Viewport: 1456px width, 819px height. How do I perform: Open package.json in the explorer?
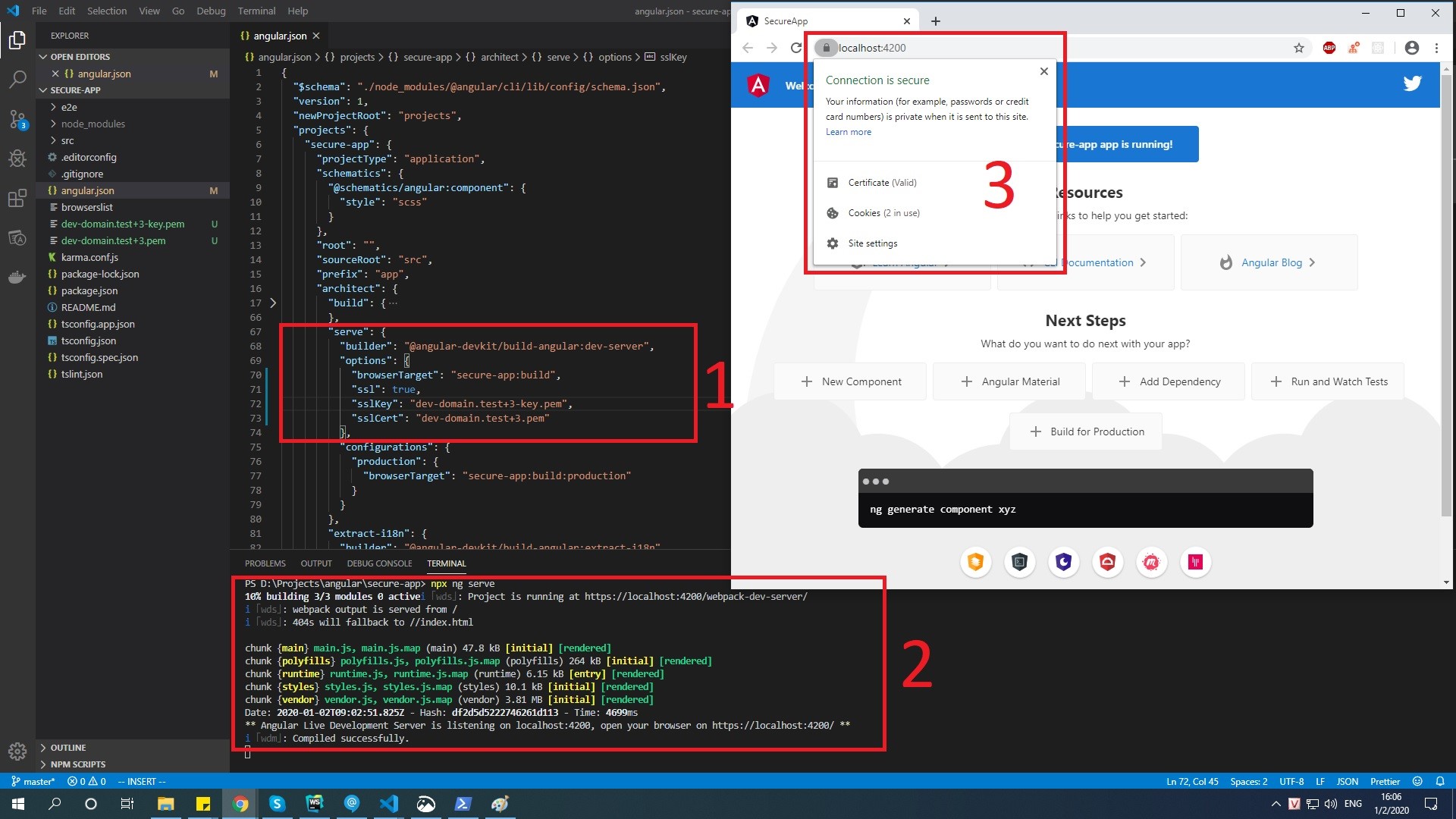pos(89,290)
